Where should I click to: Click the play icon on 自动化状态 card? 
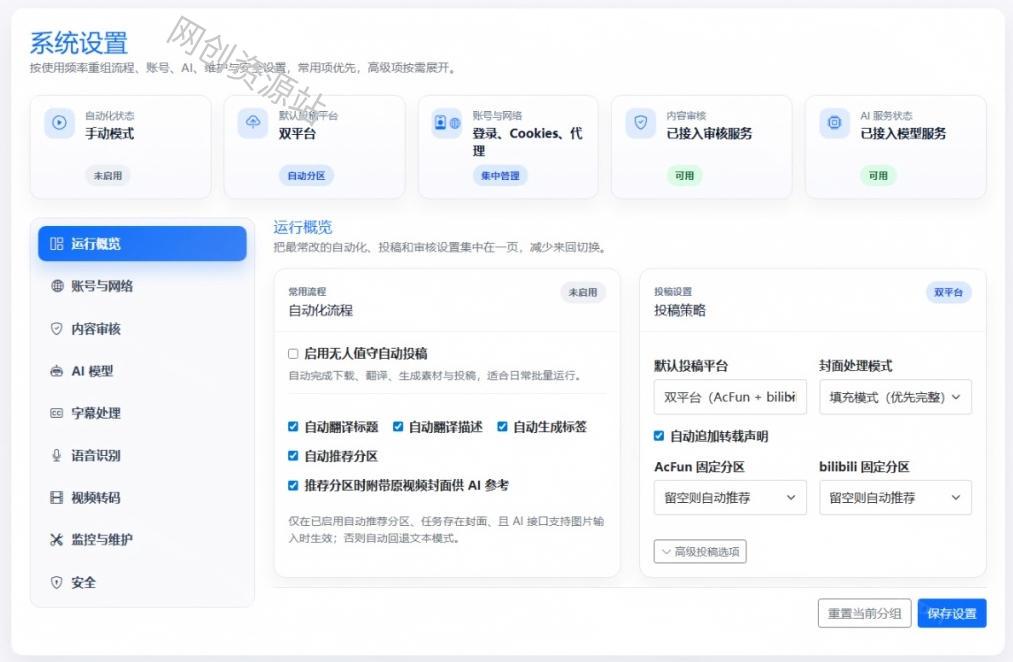click(59, 122)
